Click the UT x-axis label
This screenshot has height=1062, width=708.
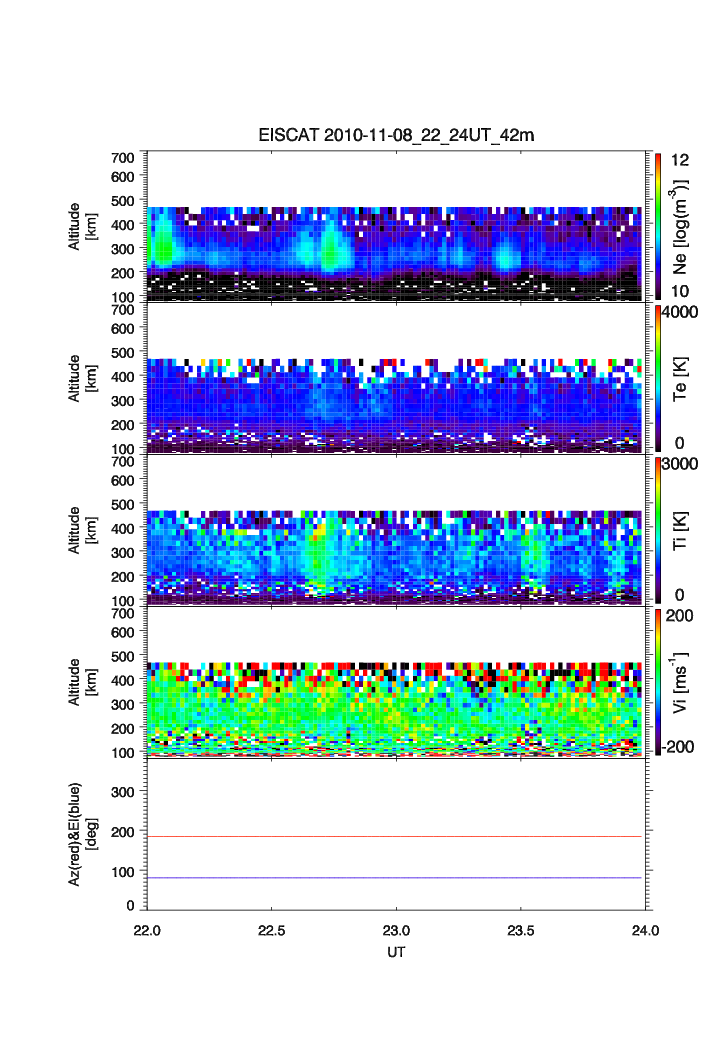(396, 952)
